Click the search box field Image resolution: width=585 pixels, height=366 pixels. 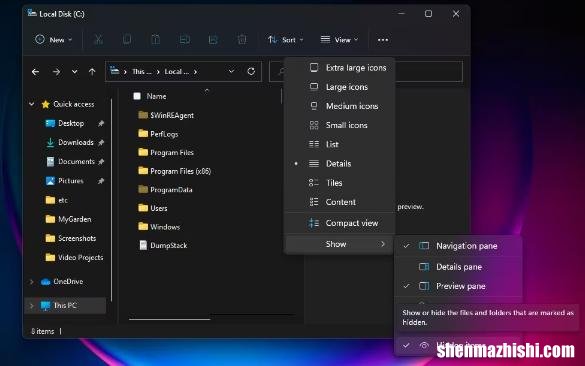[366, 71]
